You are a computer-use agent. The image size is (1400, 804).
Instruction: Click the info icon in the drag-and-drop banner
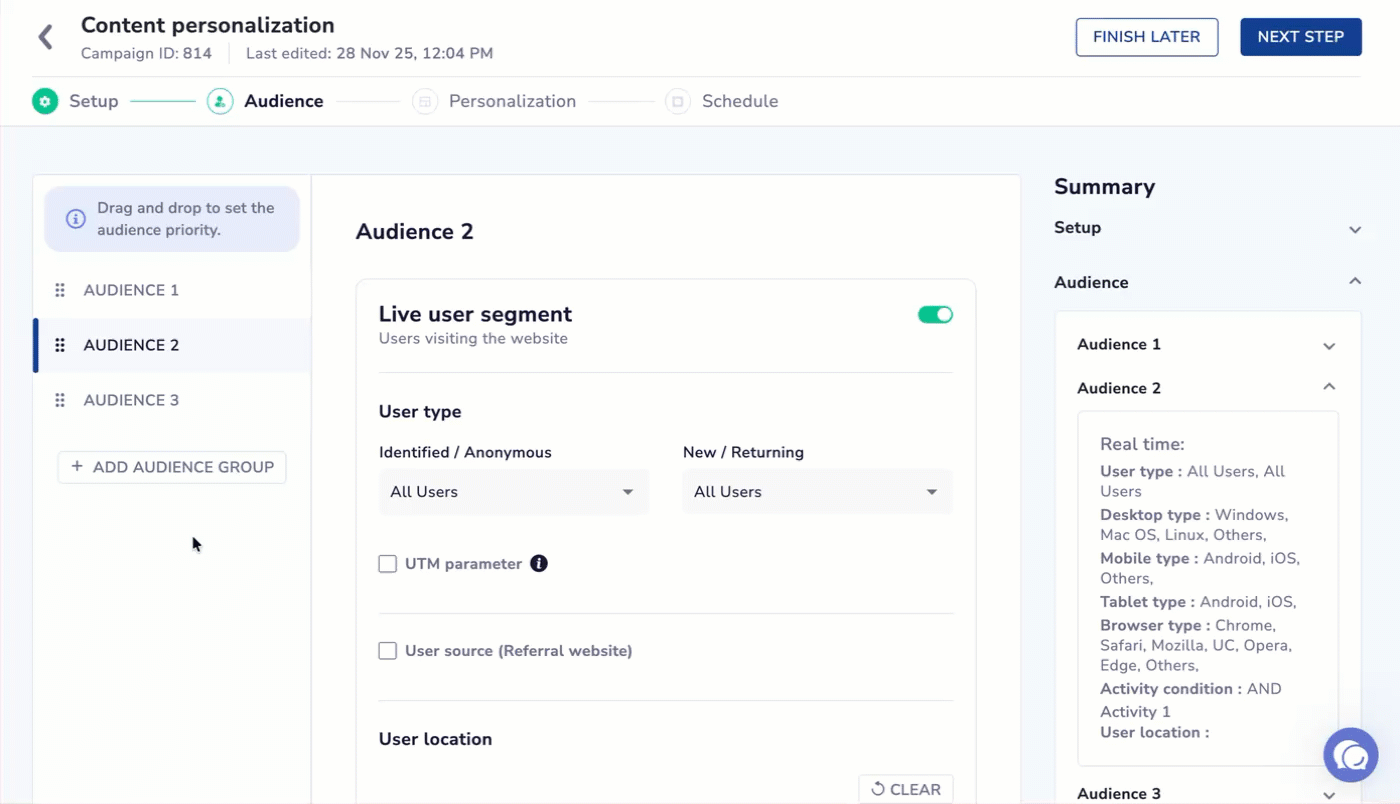[x=76, y=219]
